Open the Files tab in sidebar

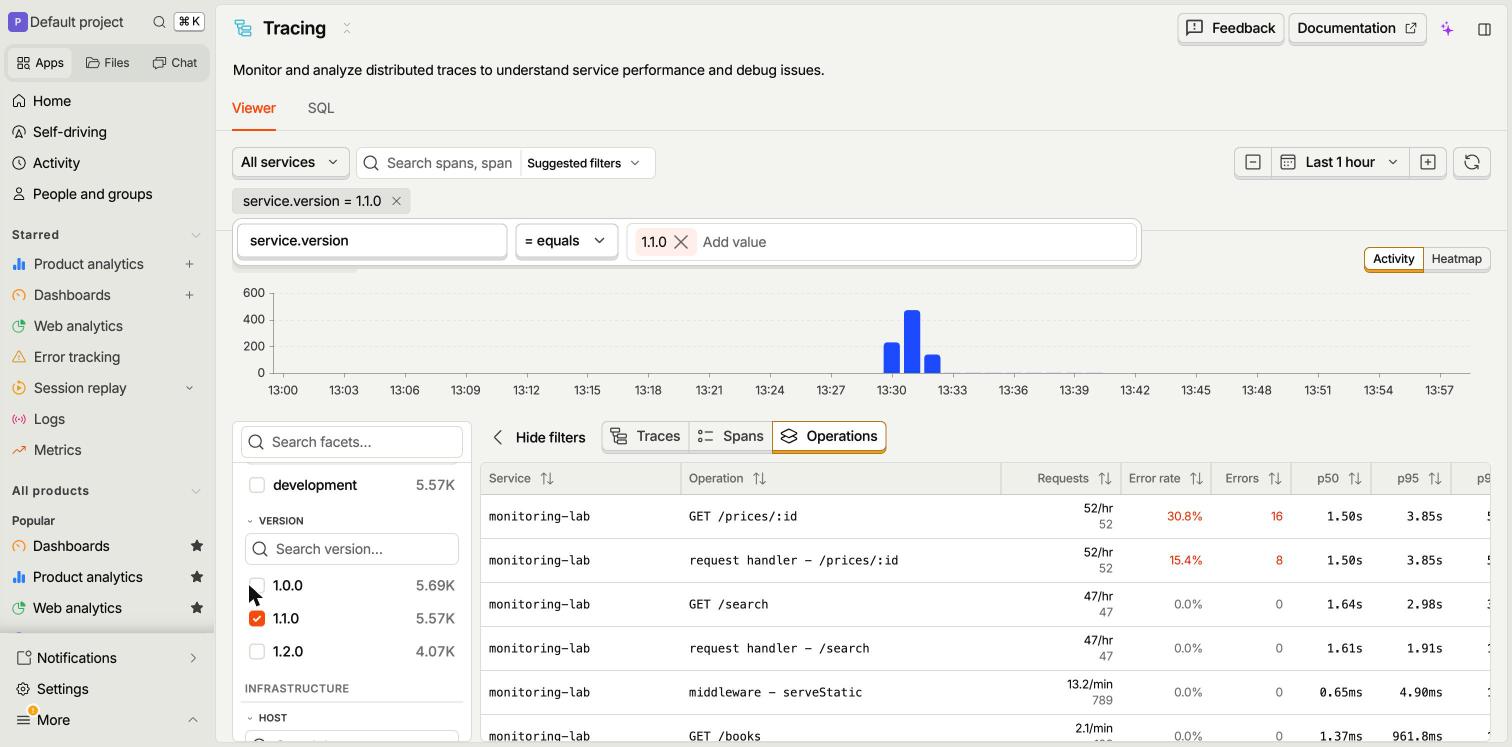(108, 62)
